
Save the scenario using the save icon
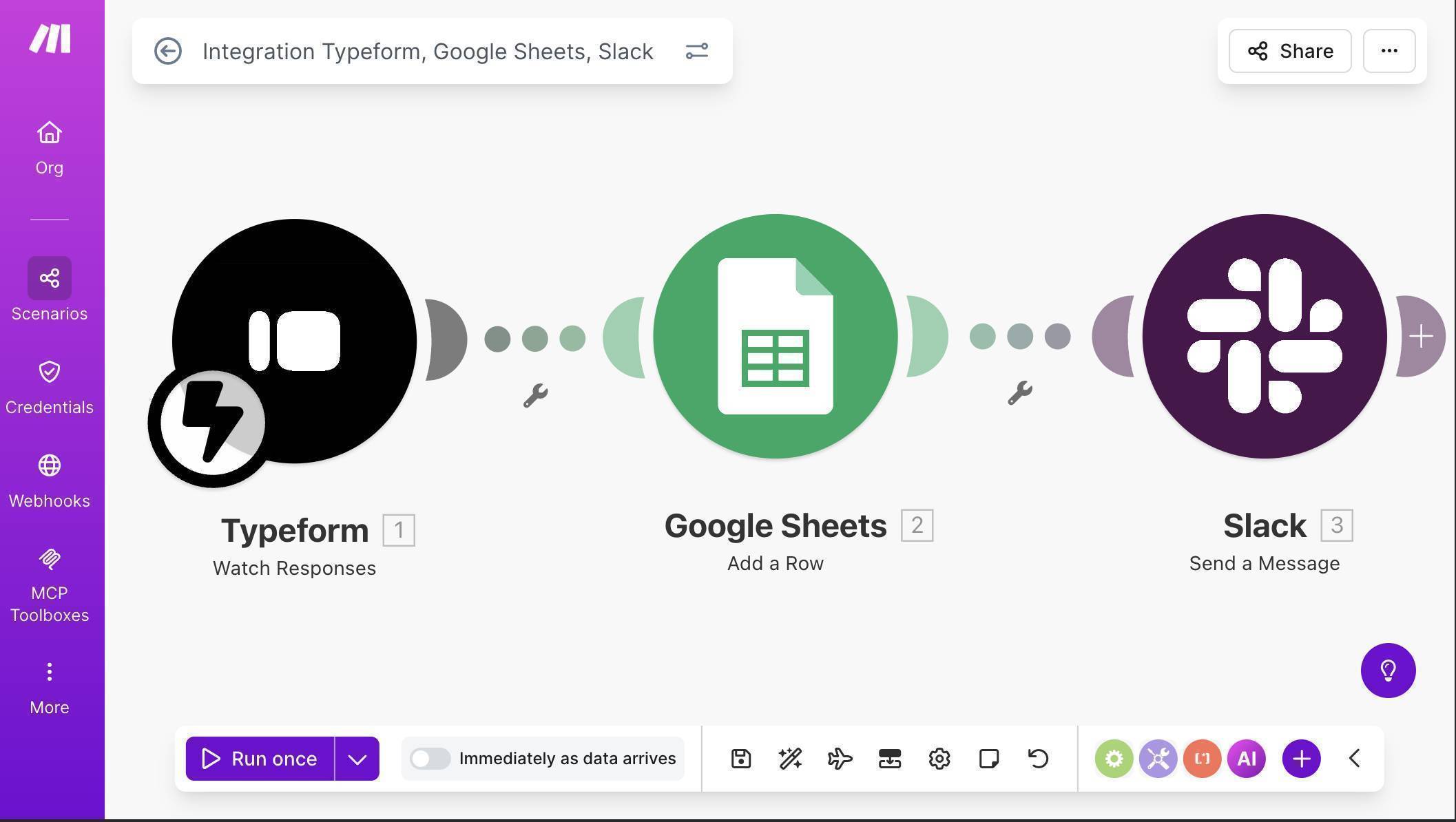coord(741,759)
